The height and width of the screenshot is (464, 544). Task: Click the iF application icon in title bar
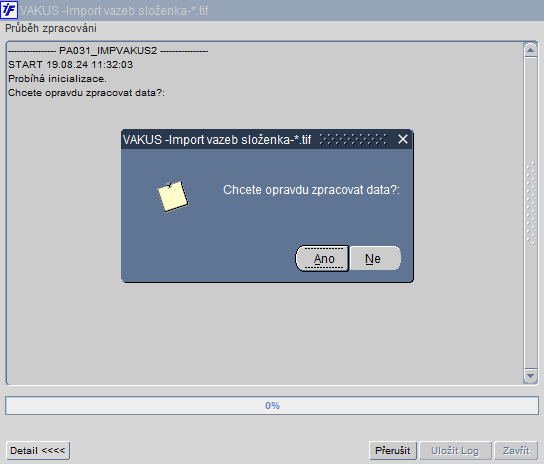point(9,10)
